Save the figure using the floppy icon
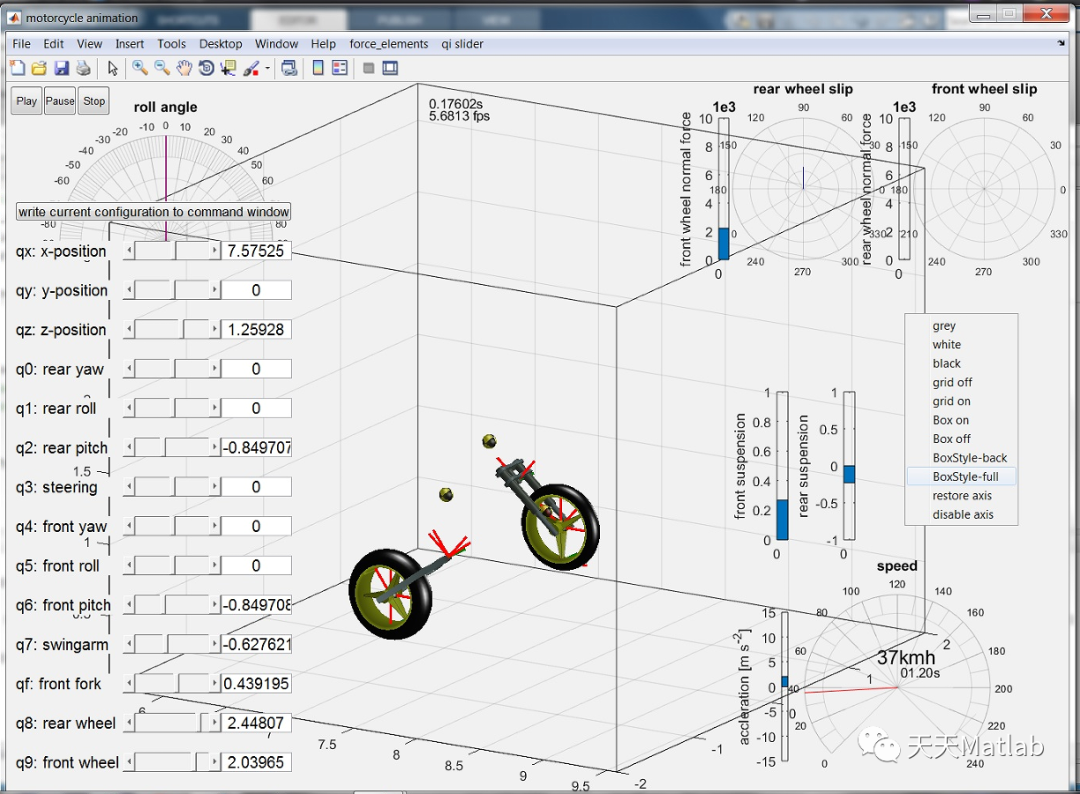This screenshot has height=794, width=1080. tap(61, 68)
